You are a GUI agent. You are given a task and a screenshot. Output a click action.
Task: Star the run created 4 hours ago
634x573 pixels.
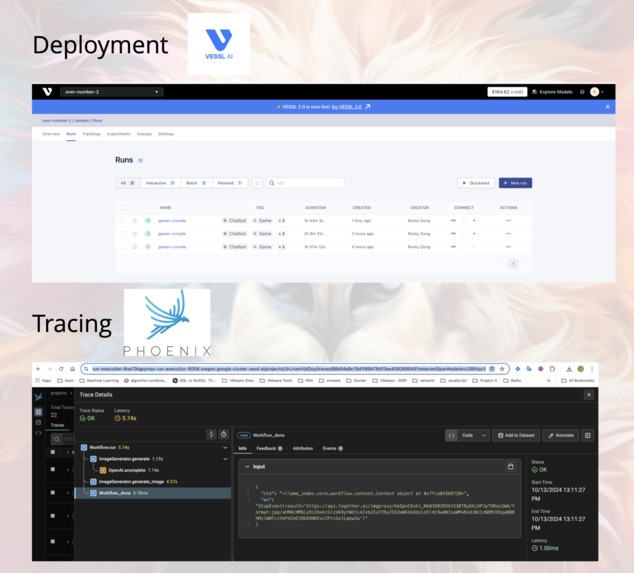tap(135, 247)
